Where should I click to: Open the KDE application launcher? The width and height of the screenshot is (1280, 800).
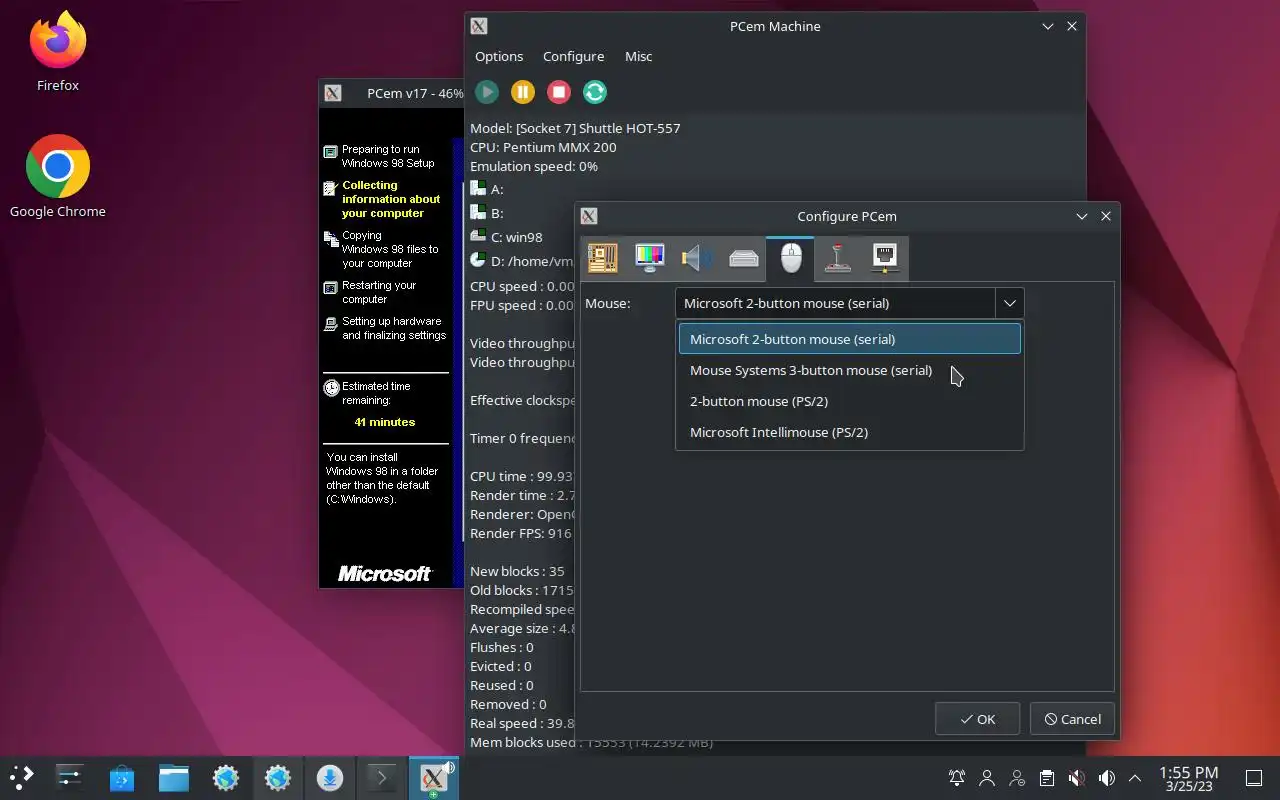point(22,777)
